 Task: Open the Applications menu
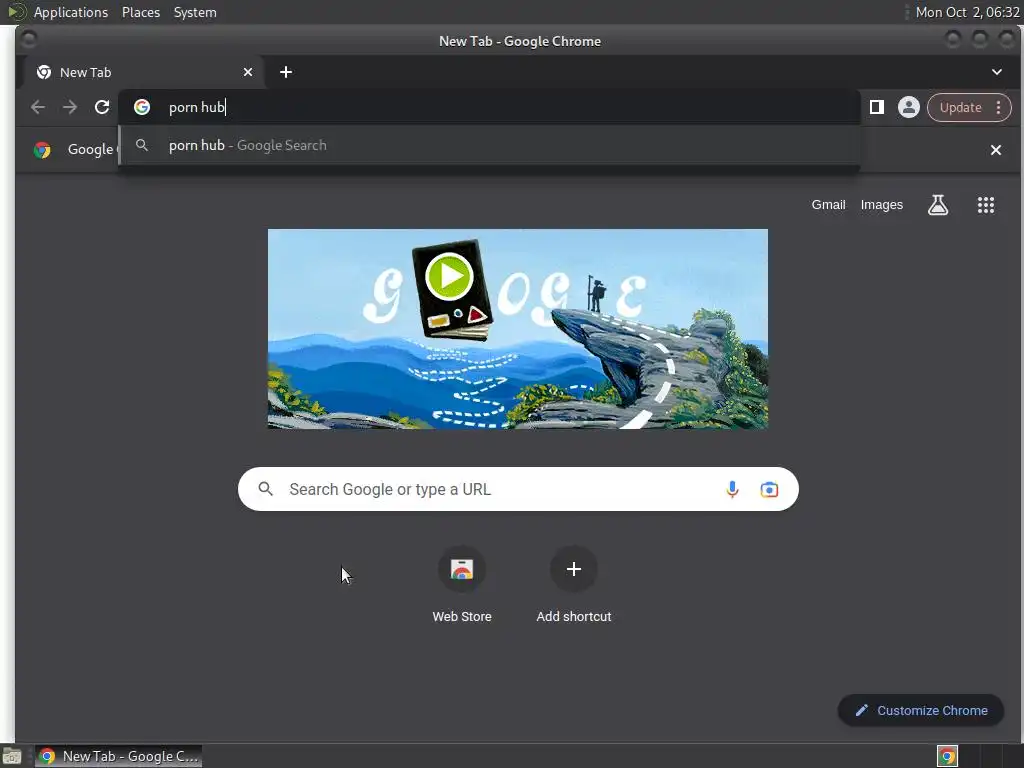71,12
